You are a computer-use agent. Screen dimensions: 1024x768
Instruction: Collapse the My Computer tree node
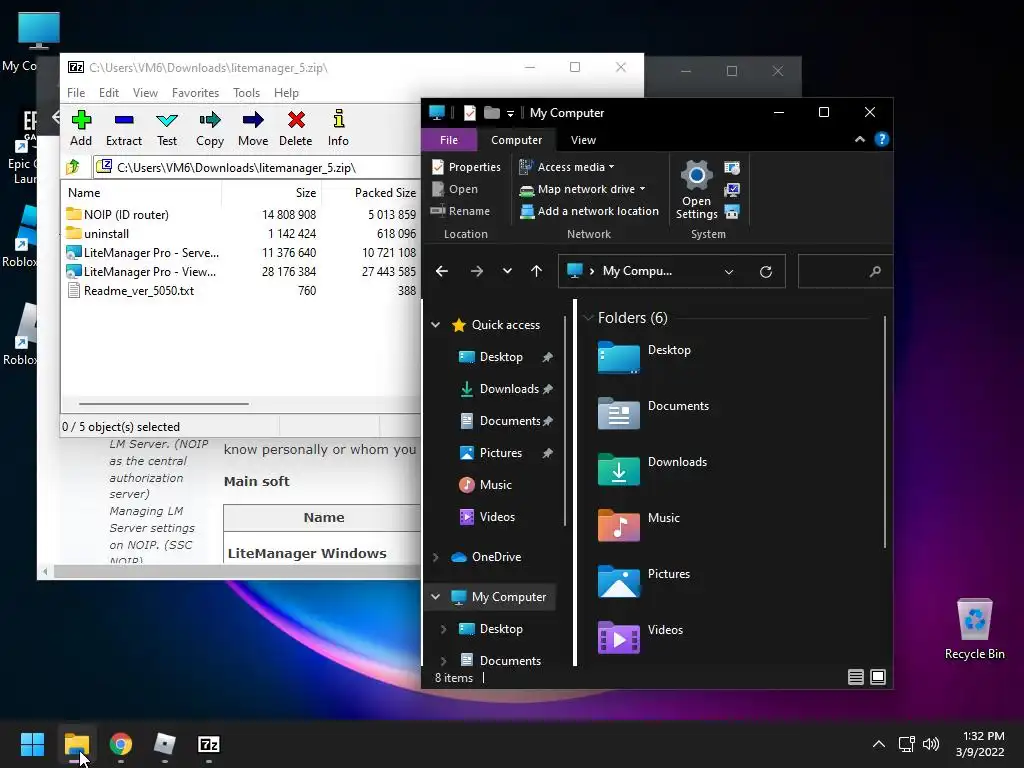tap(436, 597)
